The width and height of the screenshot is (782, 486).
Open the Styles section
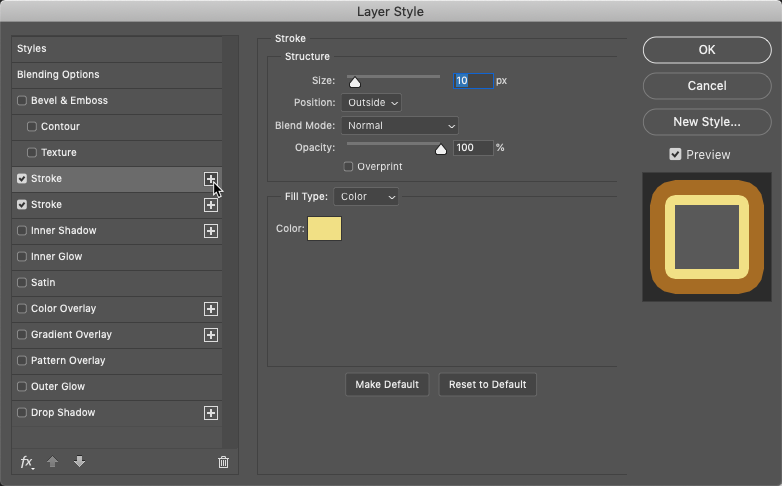click(x=117, y=49)
